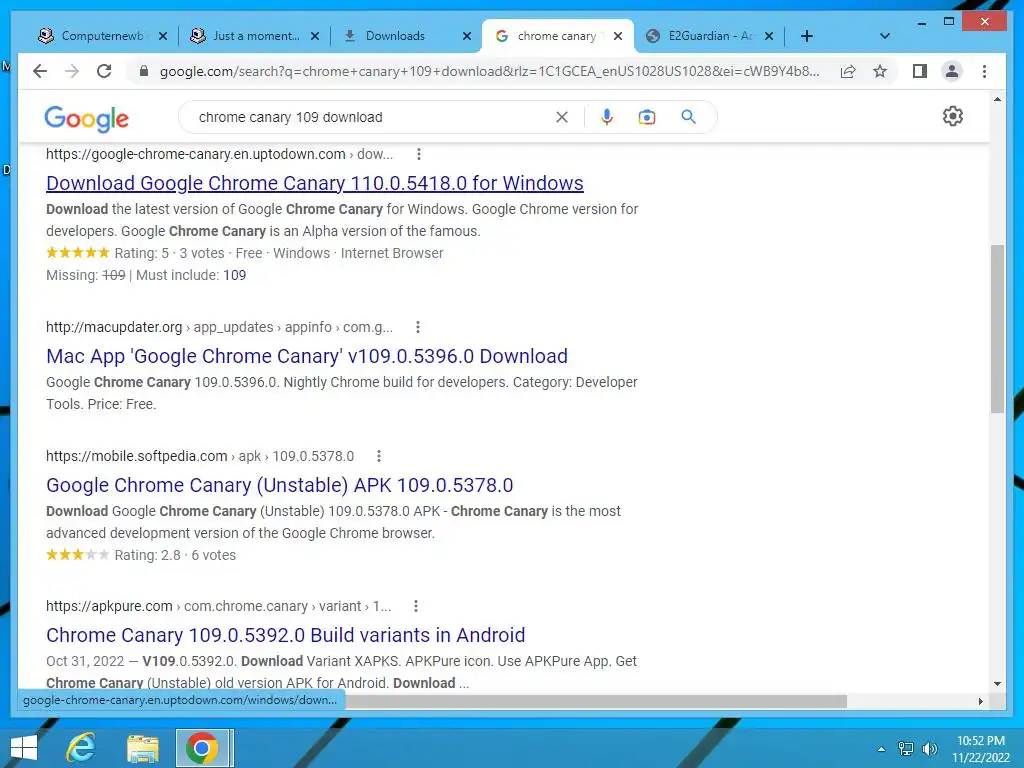The height and width of the screenshot is (768, 1024).
Task: Click the macupdater.org URL breadcrumb
Action: (219, 327)
